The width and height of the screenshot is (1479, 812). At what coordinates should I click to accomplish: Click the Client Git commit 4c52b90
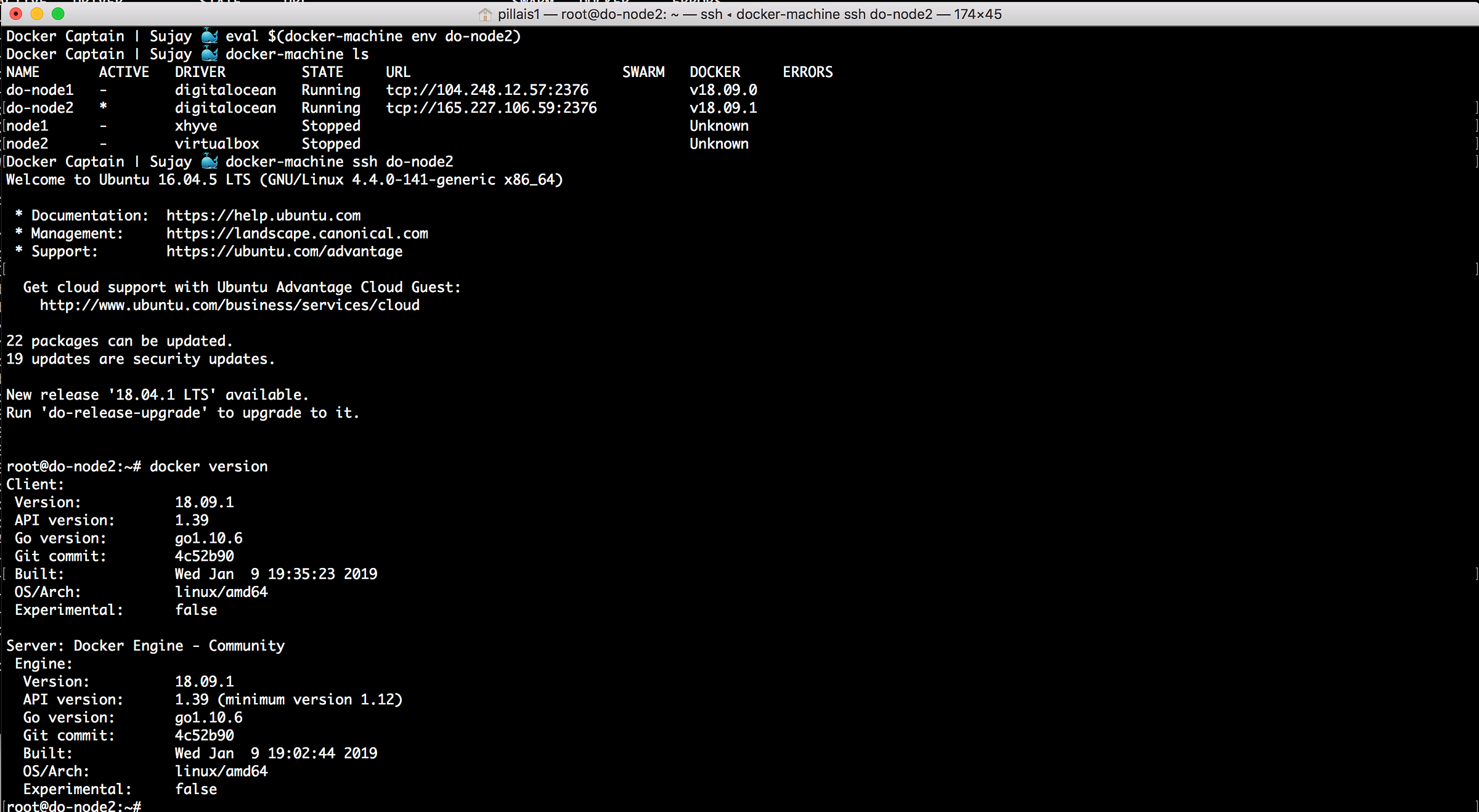pyautogui.click(x=205, y=556)
